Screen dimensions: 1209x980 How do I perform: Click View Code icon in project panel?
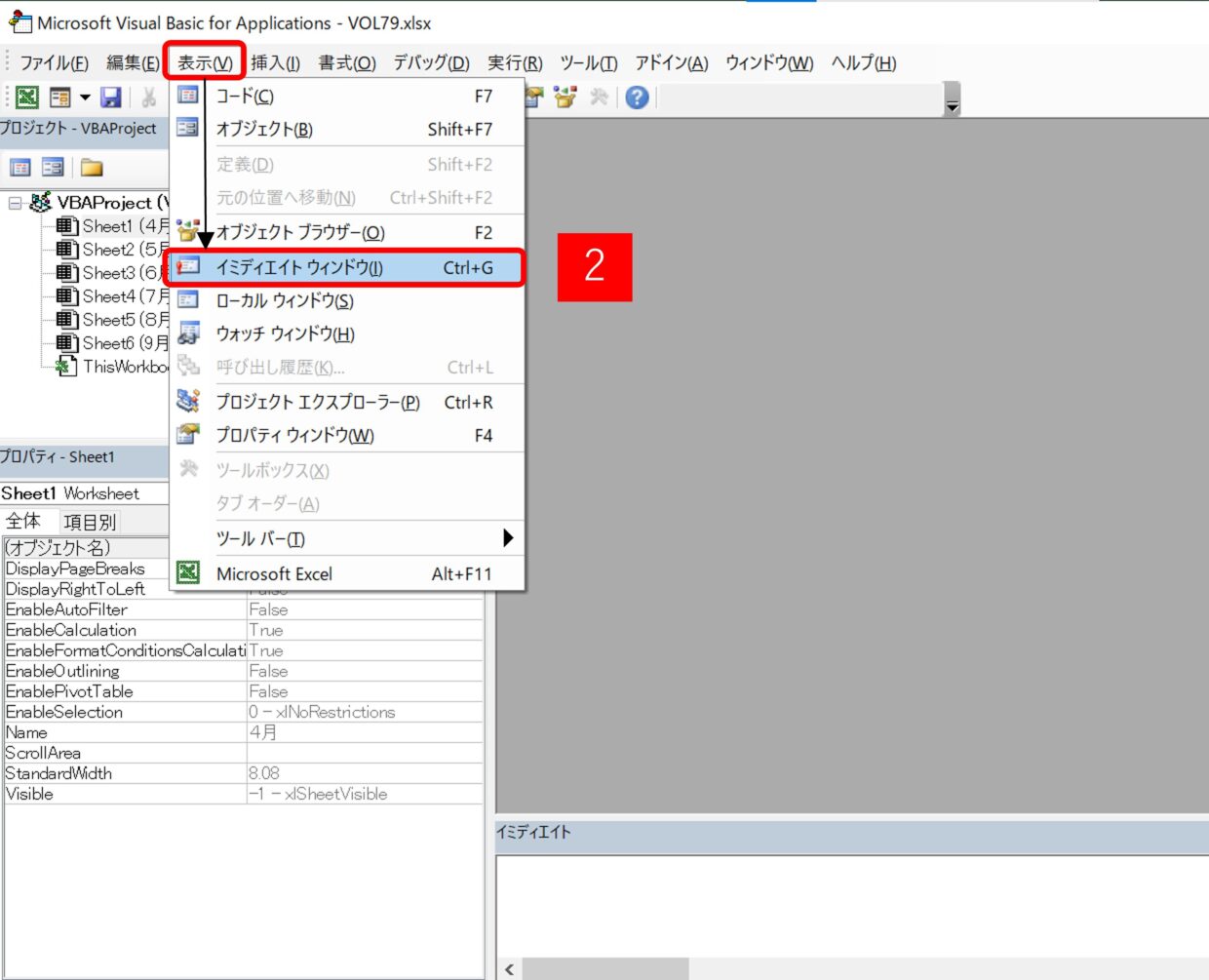click(19, 168)
